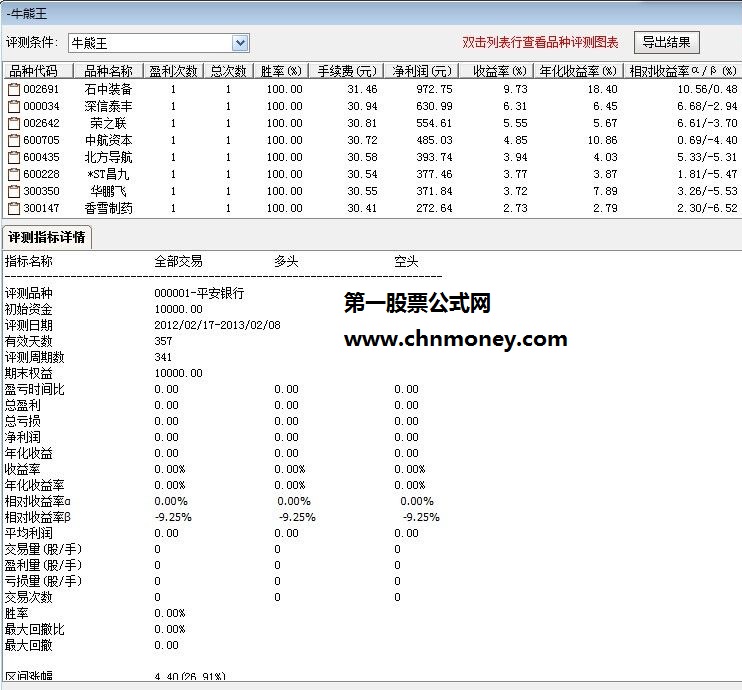Click the 初始资金 label
This screenshot has width=742, height=690.
(x=28, y=310)
